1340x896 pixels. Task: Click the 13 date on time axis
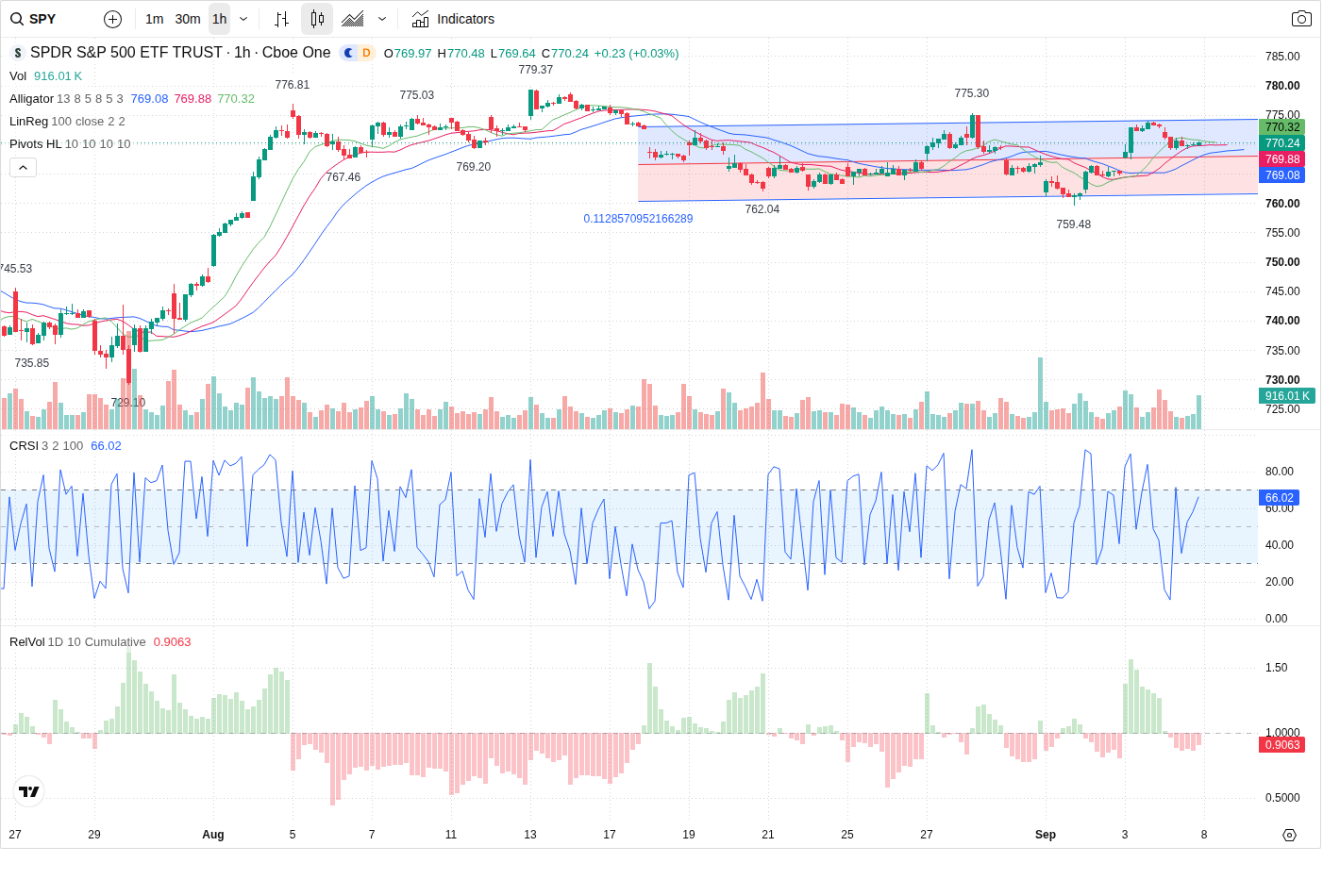530,835
